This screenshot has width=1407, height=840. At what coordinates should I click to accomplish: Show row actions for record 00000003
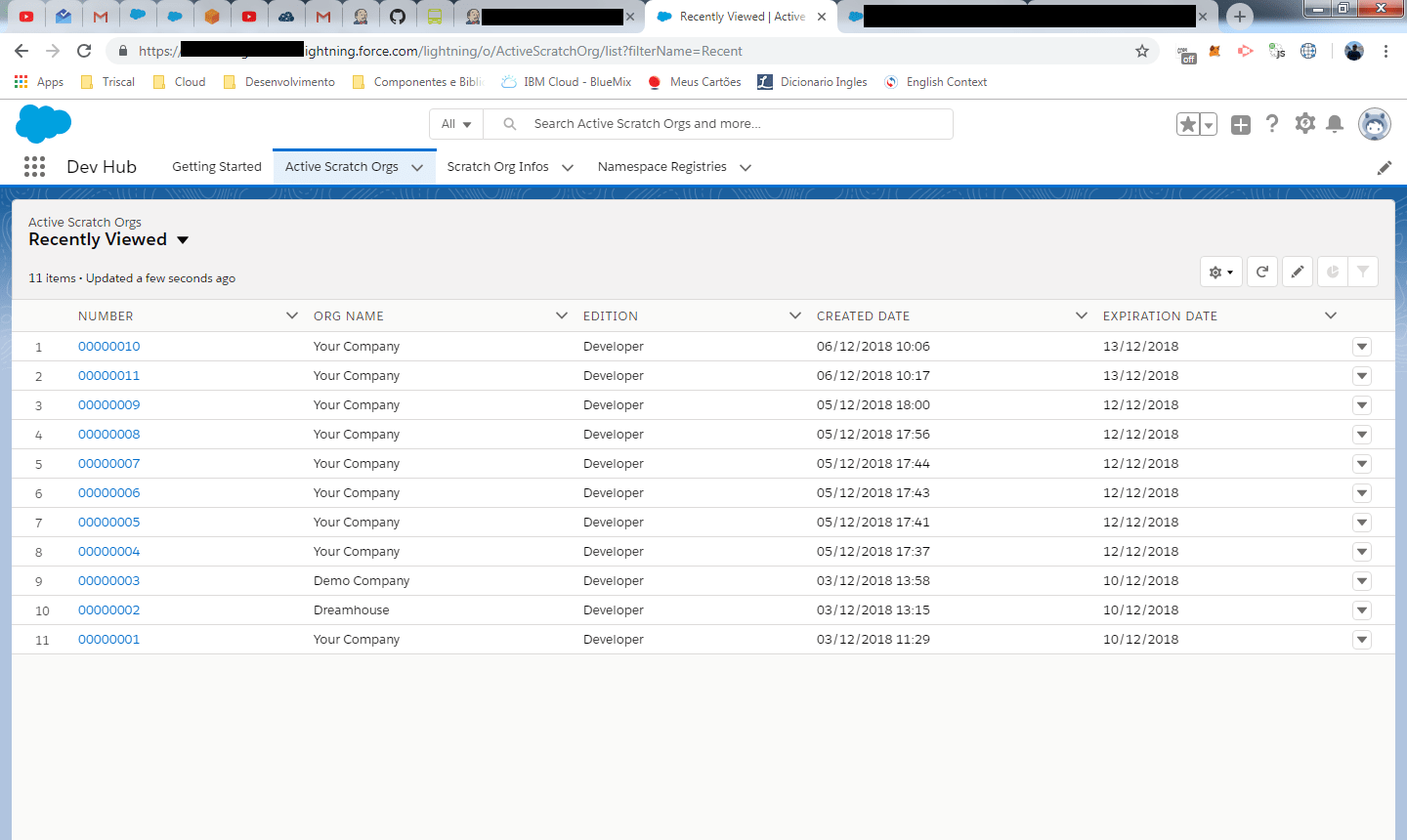(1362, 581)
